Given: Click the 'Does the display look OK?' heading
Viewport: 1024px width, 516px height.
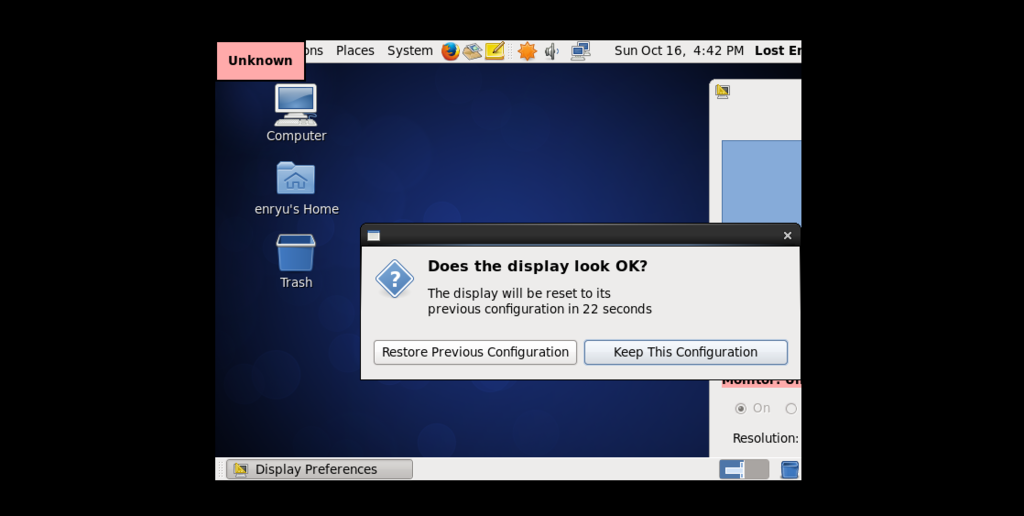Looking at the screenshot, I should (x=537, y=266).
